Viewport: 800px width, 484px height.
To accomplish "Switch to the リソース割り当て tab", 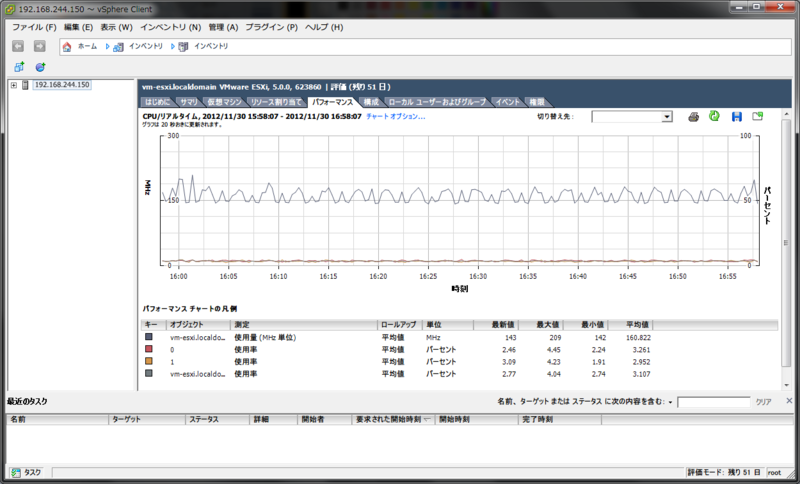I will click(276, 102).
